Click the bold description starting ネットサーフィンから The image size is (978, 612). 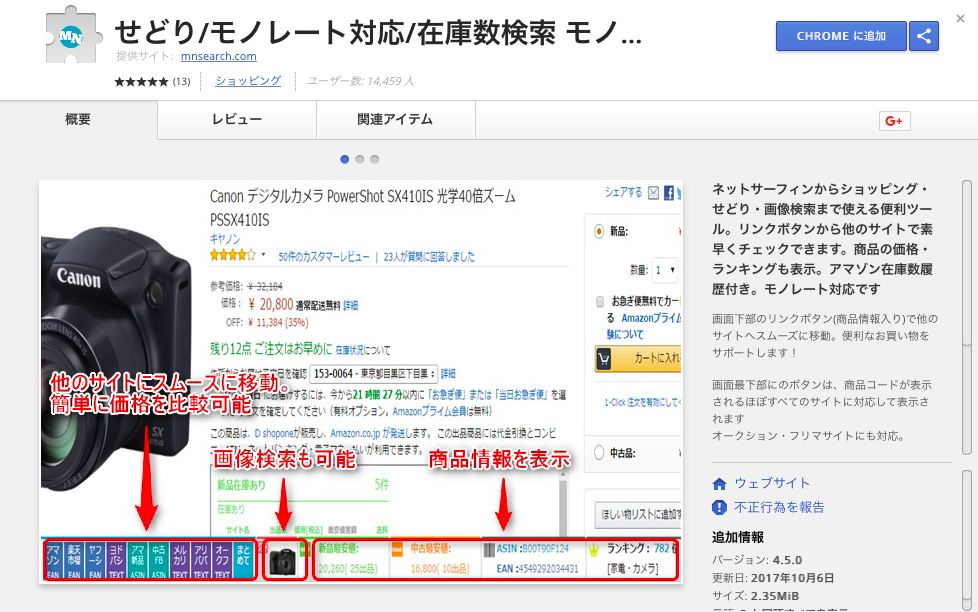(x=823, y=239)
